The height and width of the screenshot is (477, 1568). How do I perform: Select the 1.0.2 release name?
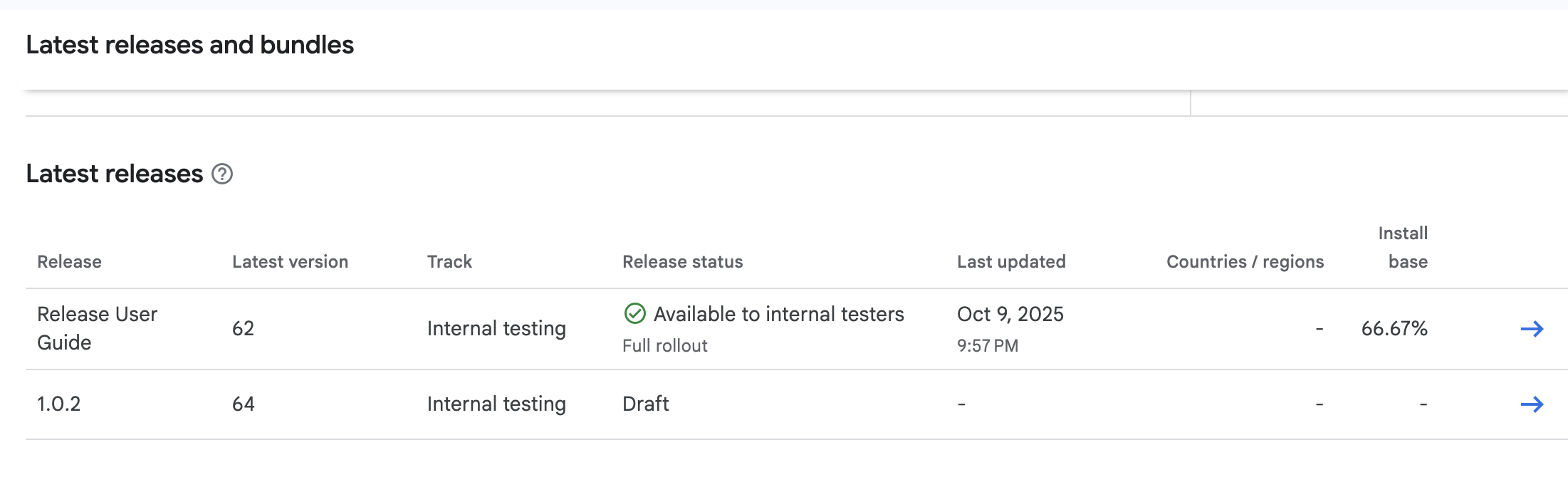point(58,404)
